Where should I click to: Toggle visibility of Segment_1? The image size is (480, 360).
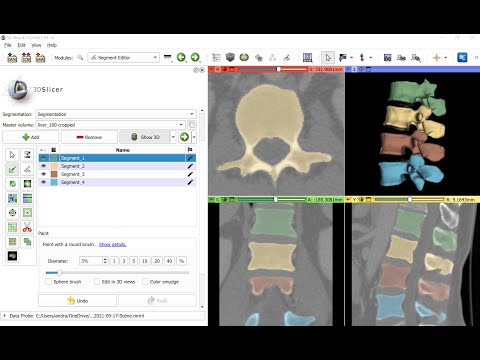(43, 158)
